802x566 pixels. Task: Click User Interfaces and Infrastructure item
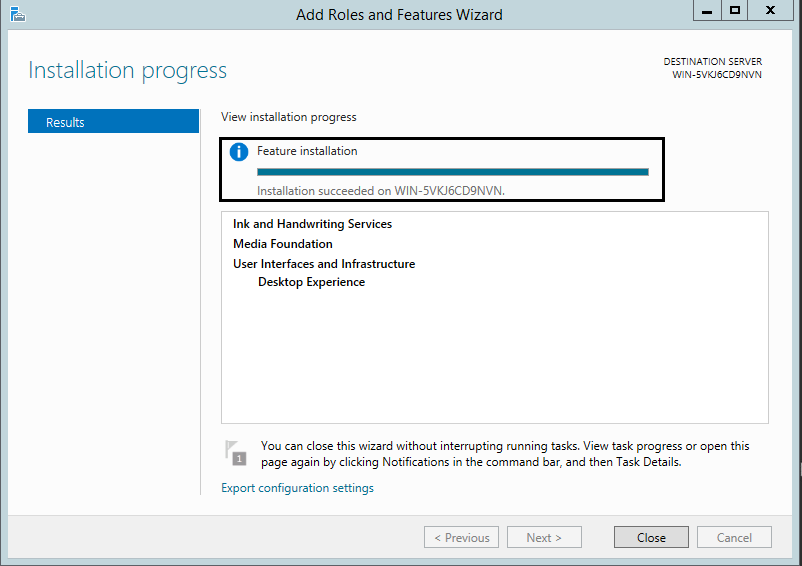(324, 264)
